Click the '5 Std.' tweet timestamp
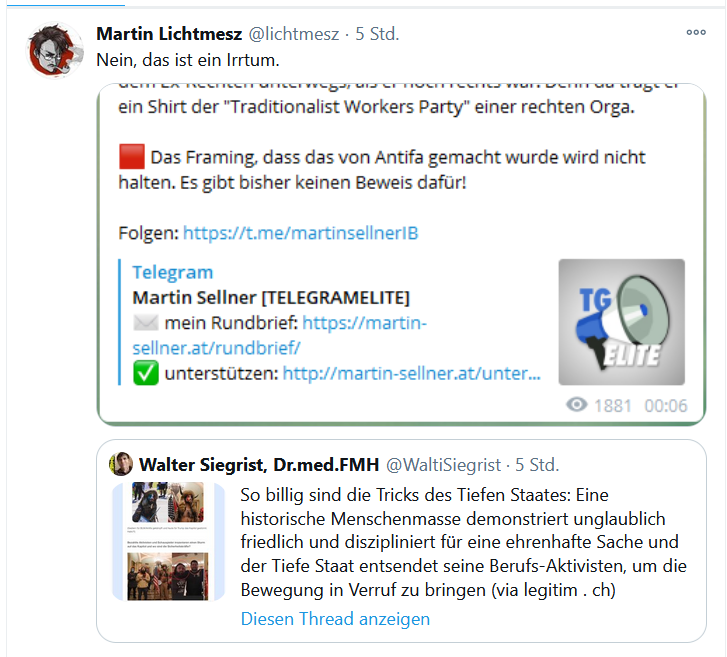Viewport: 727px width, 657px height. coord(378,34)
